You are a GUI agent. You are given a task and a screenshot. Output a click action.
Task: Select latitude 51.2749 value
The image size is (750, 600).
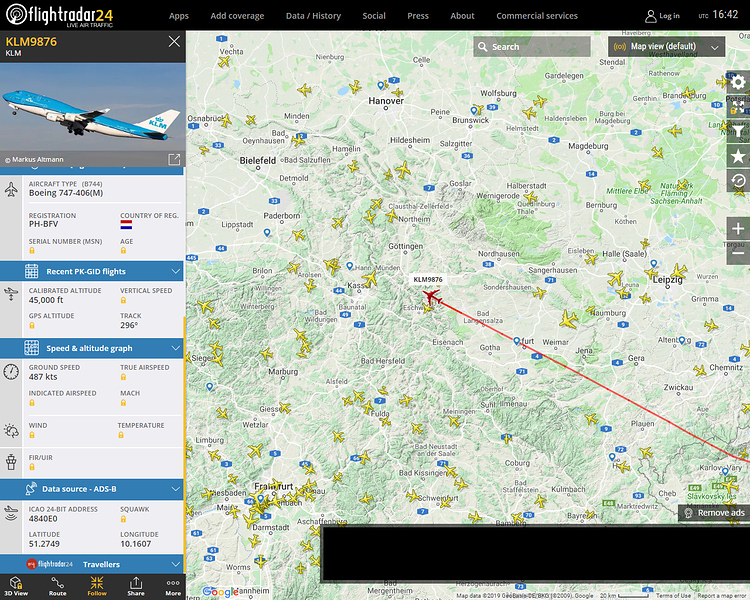tap(44, 544)
